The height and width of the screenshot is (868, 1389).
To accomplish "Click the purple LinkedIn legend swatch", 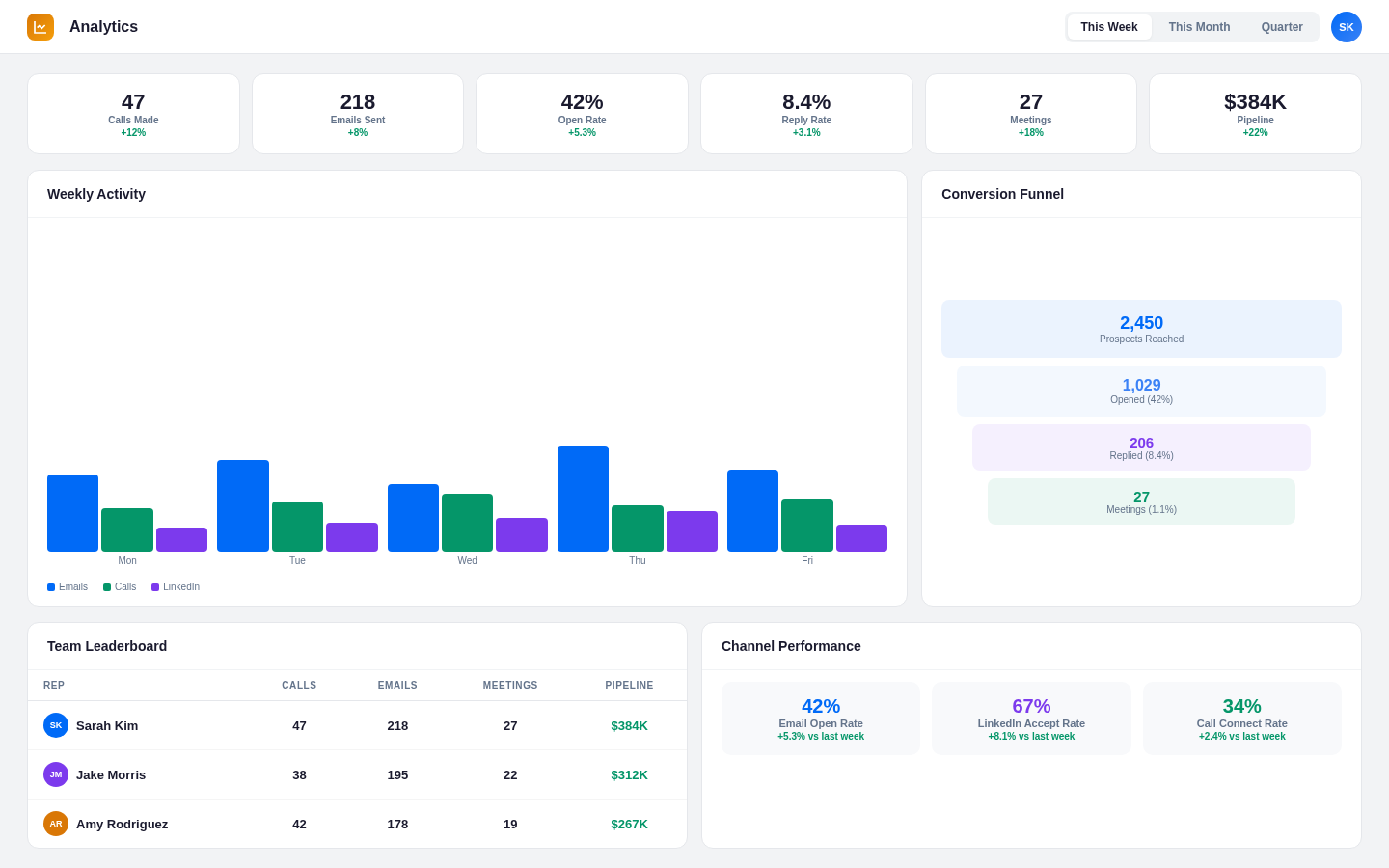I will tap(155, 587).
